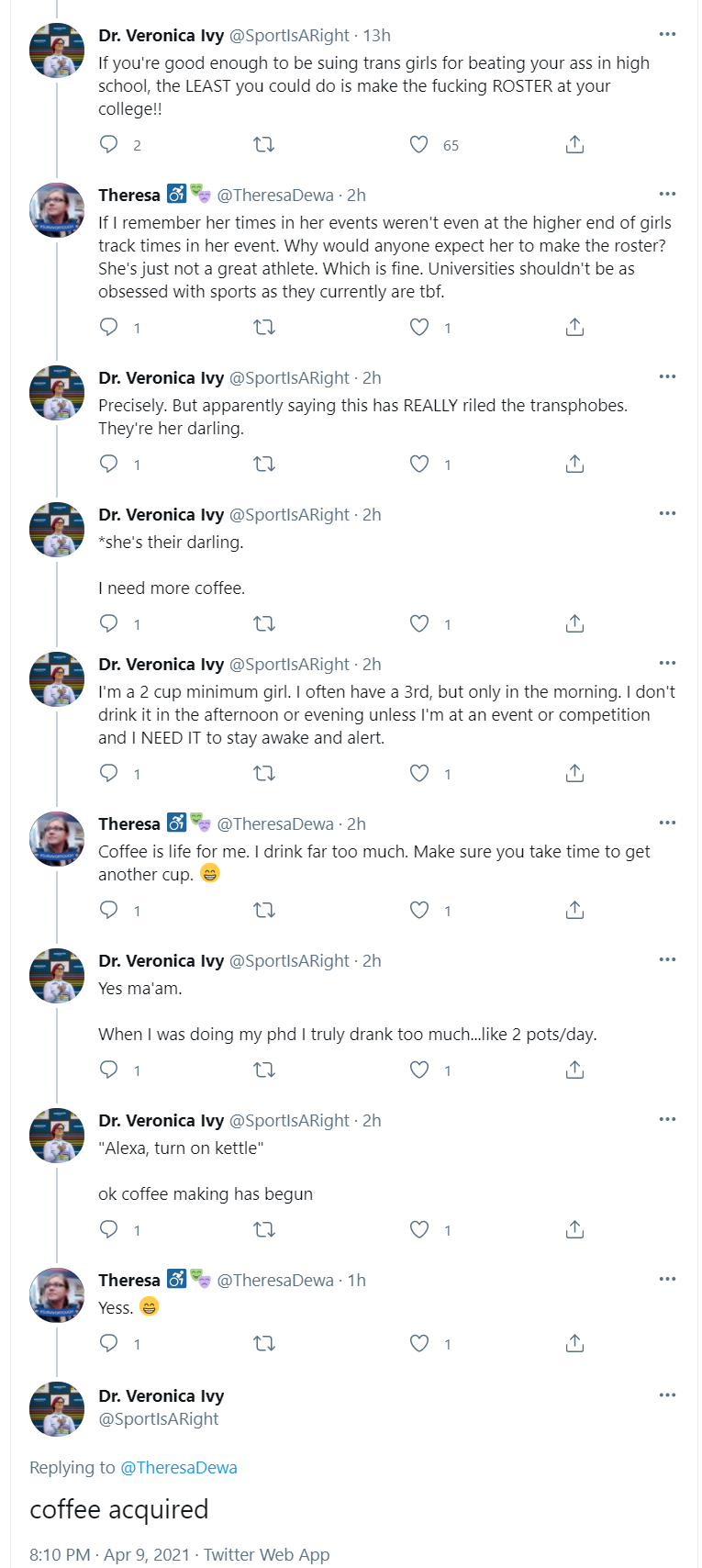The height and width of the screenshot is (1568, 702).
Task: Open the 8:10 PM · Apr 9, 2021 timestamp
Action: pyautogui.click(x=109, y=1554)
